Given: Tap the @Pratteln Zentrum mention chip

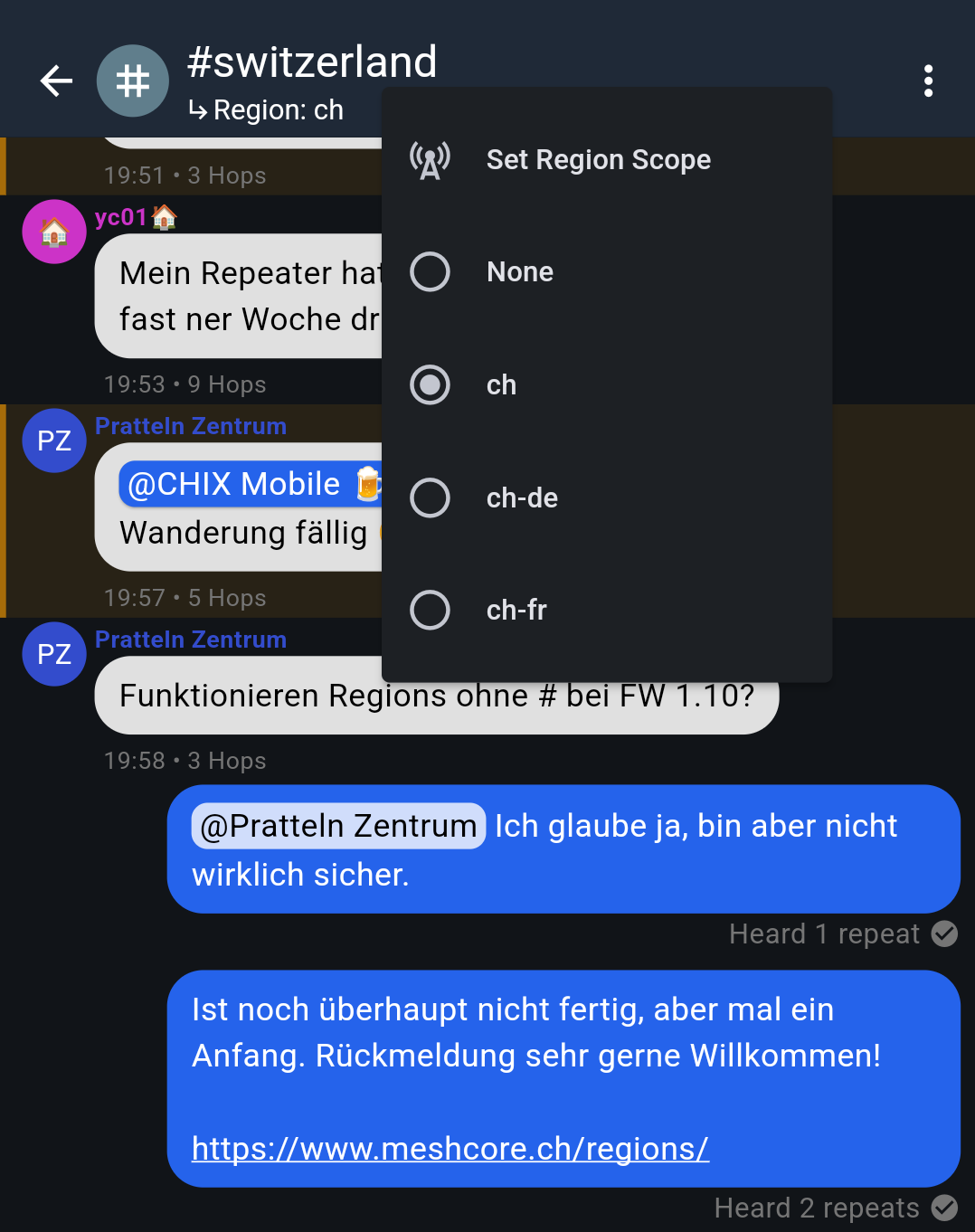Looking at the screenshot, I should point(338,826).
